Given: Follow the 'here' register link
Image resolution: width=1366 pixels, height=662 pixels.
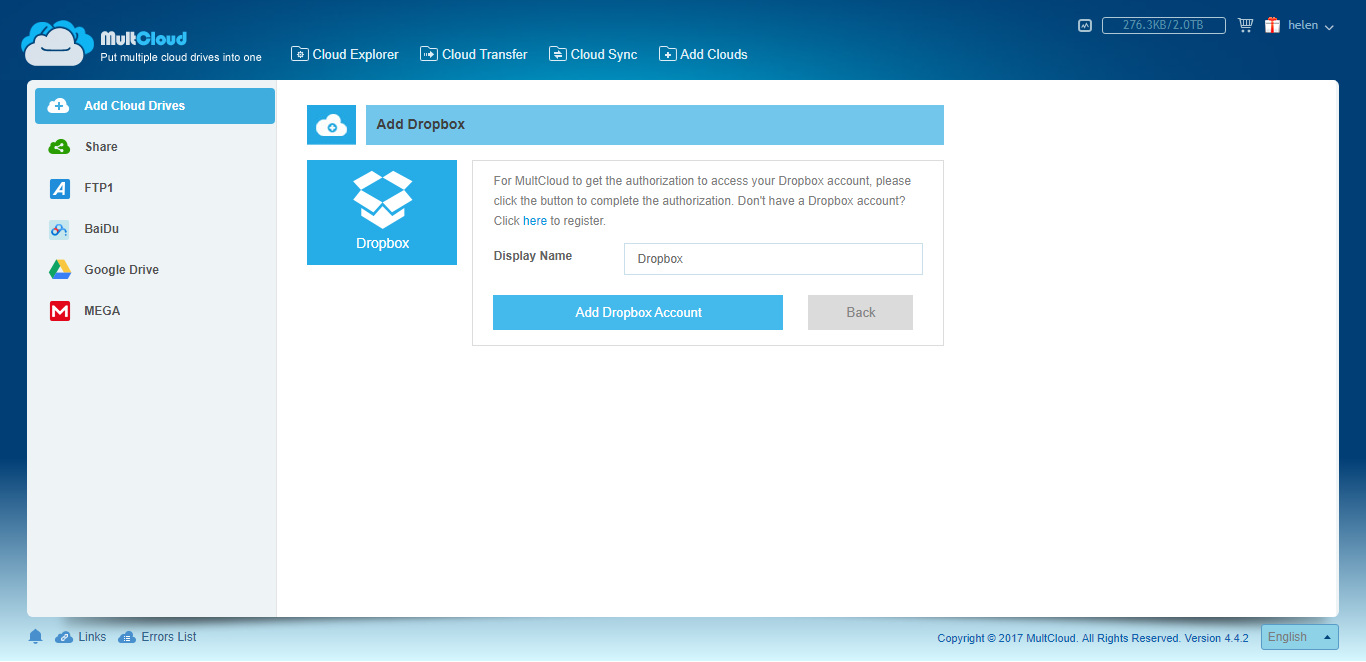Looking at the screenshot, I should tap(535, 221).
